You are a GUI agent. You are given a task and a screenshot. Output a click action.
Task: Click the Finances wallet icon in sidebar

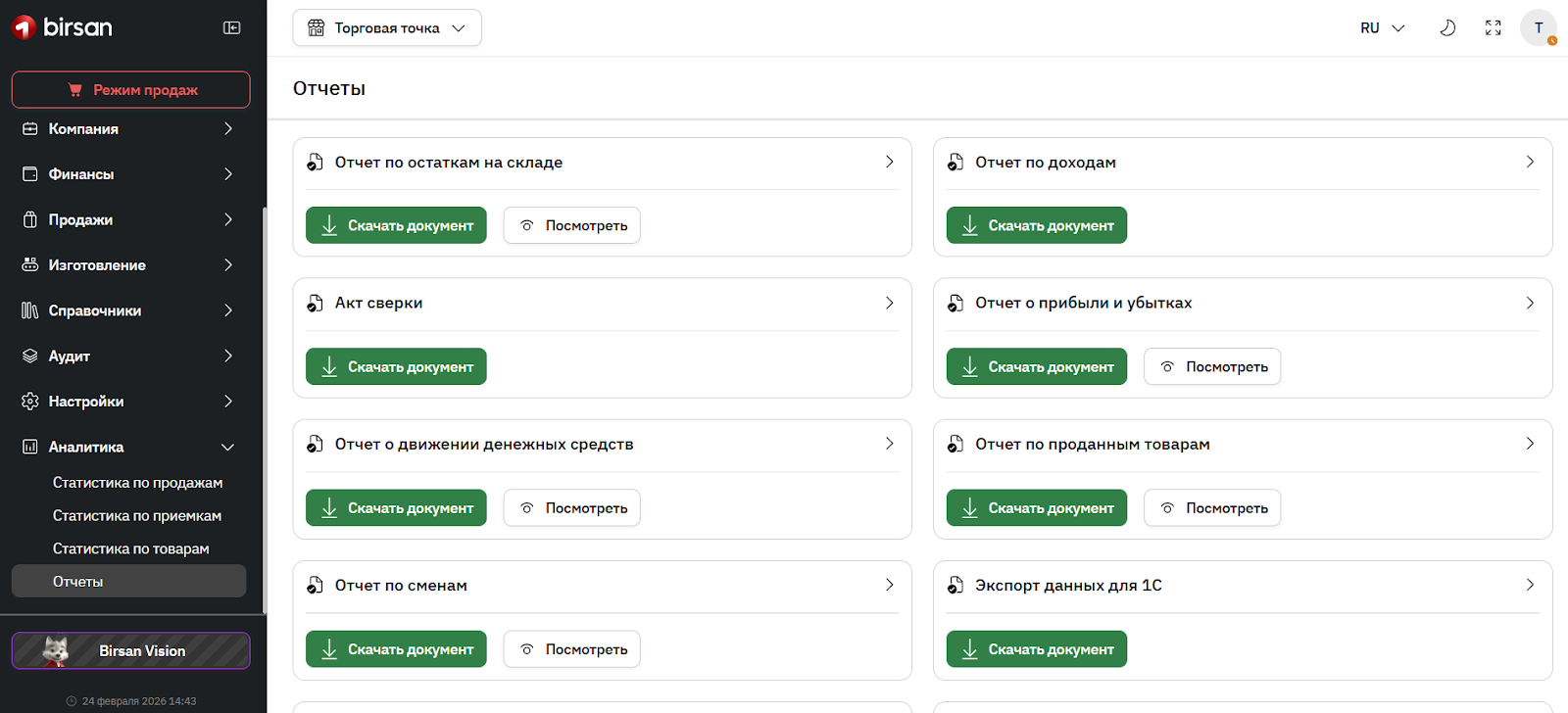[30, 174]
